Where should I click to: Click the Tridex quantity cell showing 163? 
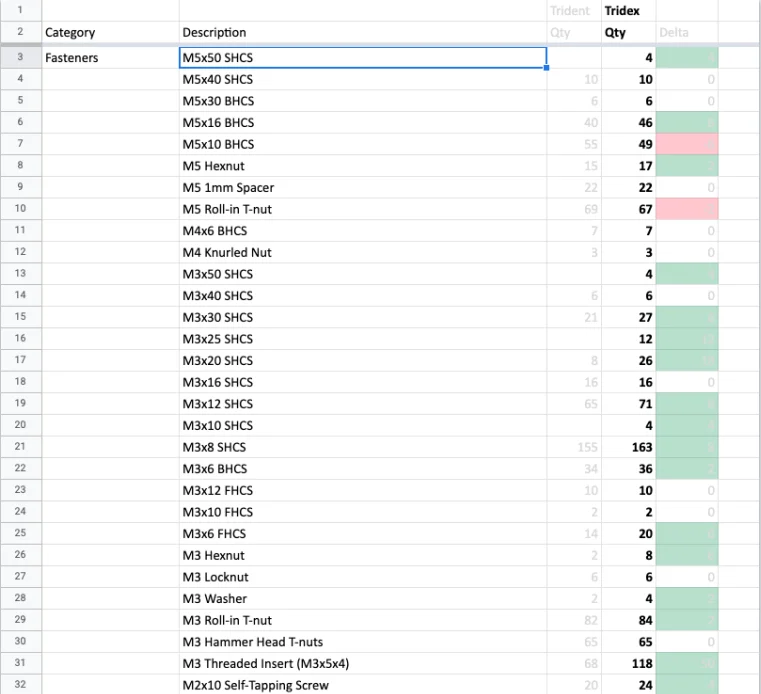point(627,447)
